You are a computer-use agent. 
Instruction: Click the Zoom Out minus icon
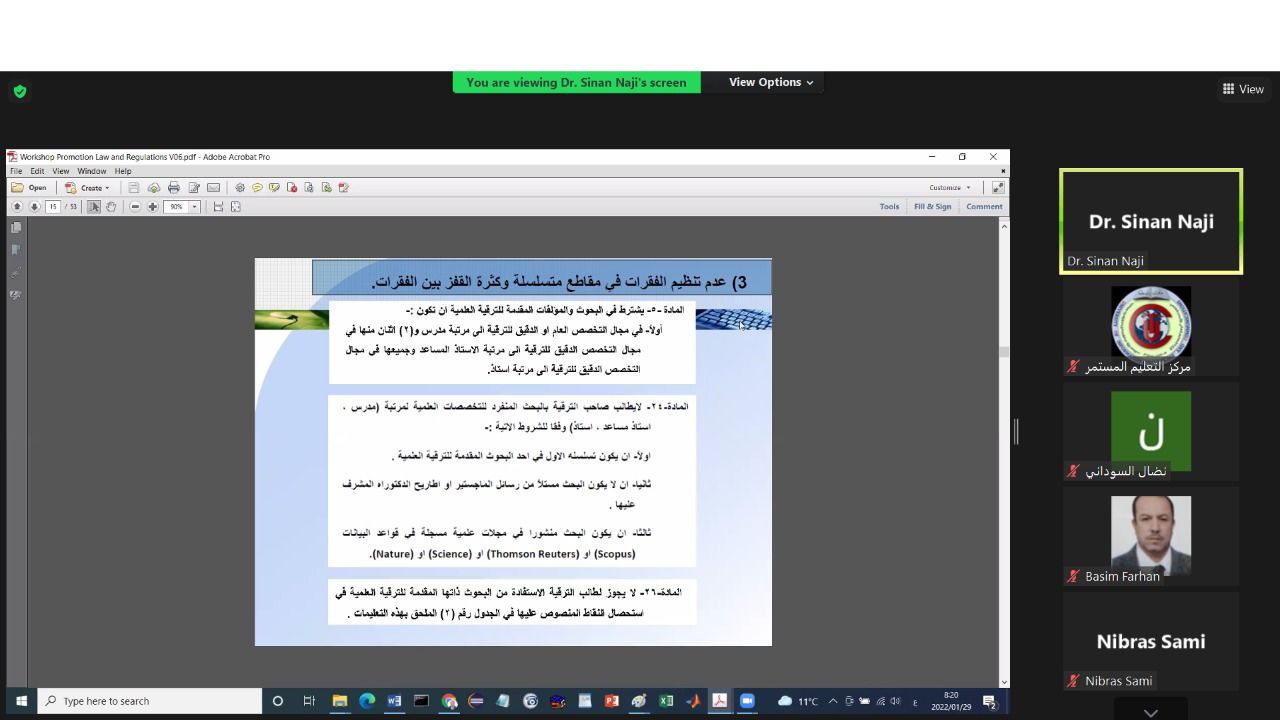(135, 207)
